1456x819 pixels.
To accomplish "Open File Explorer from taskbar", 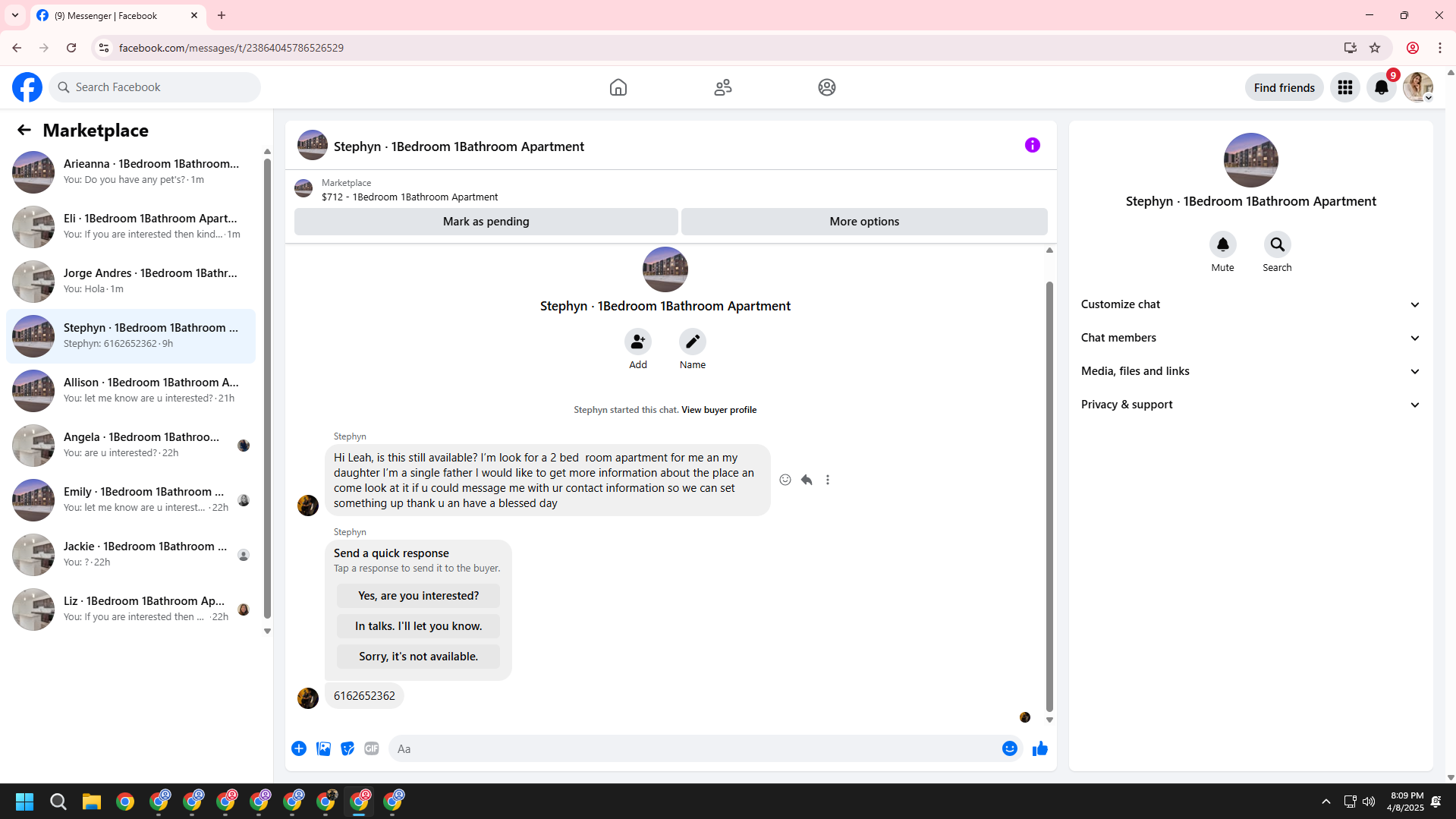I will click(x=92, y=802).
